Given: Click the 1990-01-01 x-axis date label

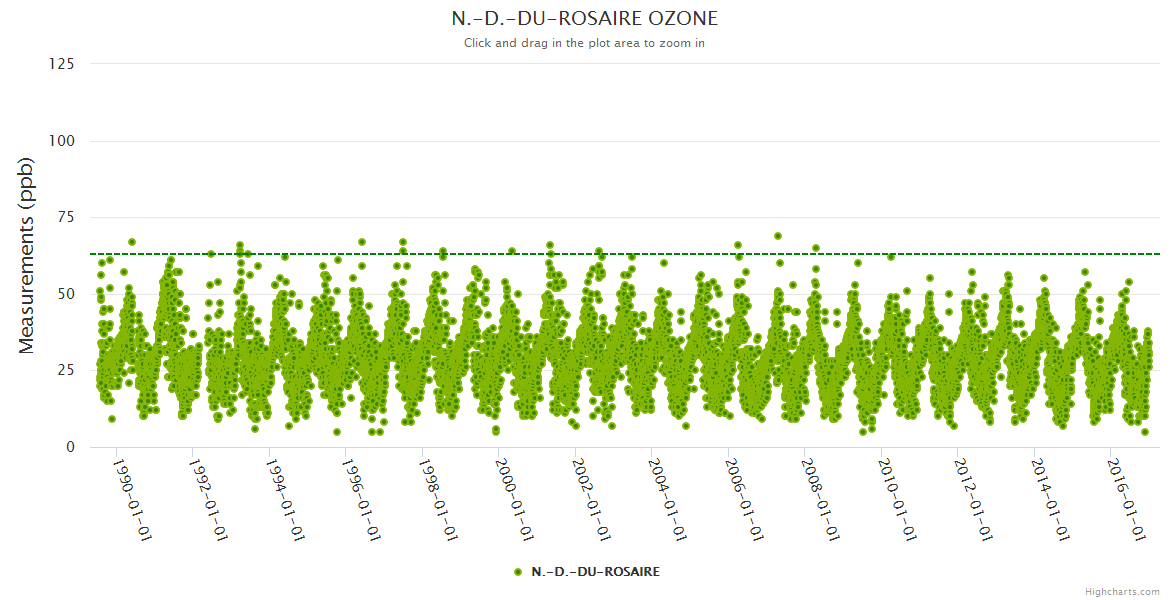Looking at the screenshot, I should click(x=131, y=500).
